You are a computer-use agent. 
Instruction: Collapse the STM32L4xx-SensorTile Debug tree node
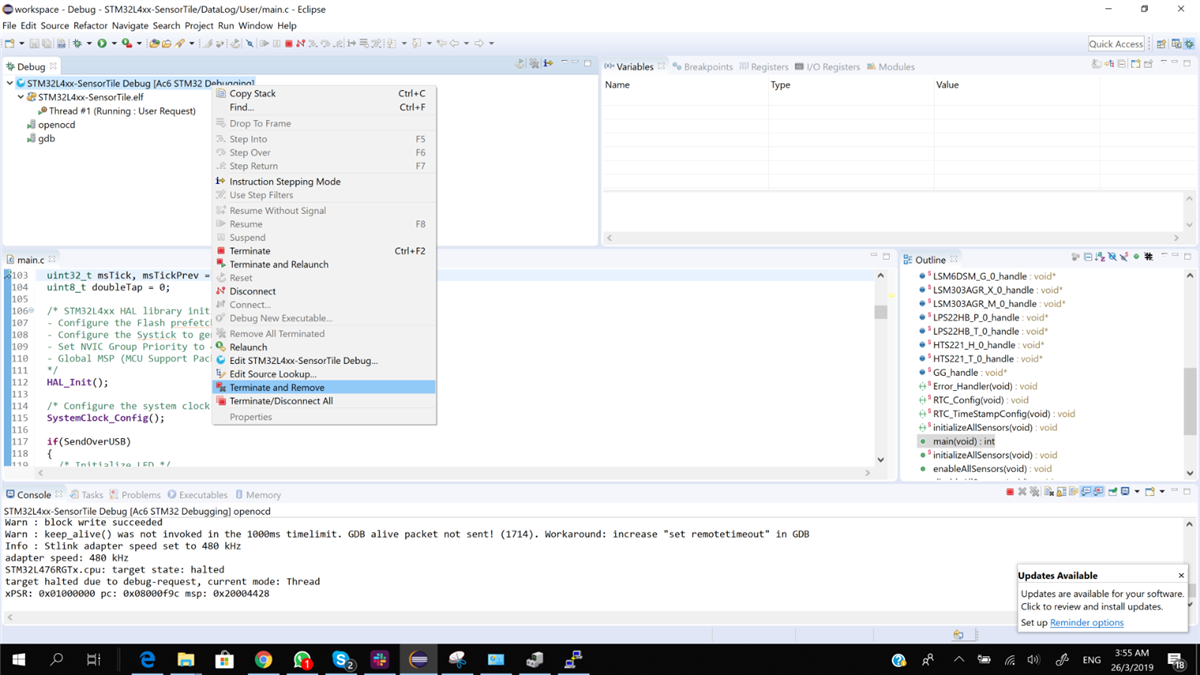[10, 83]
